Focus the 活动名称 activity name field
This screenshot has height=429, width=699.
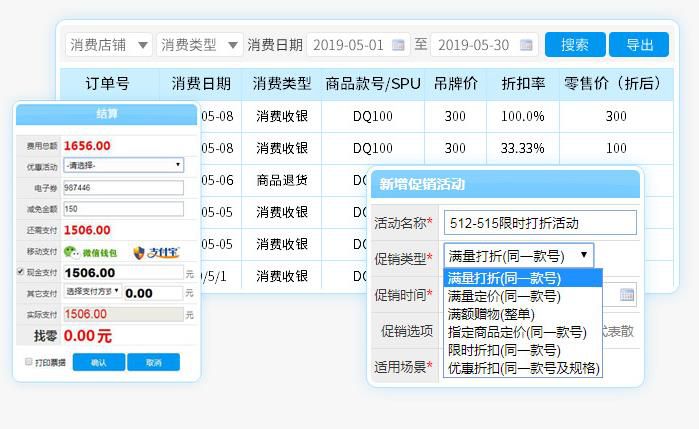coord(540,223)
